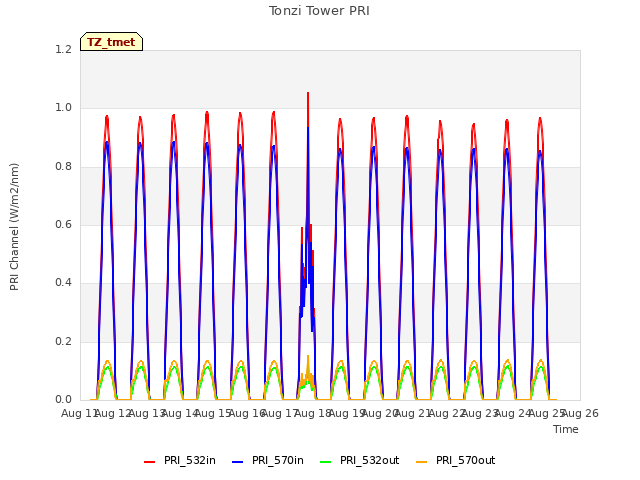Viewport: 640px width, 480px height.
Task: Click the PRI_532in legend entry
Action: 180,460
